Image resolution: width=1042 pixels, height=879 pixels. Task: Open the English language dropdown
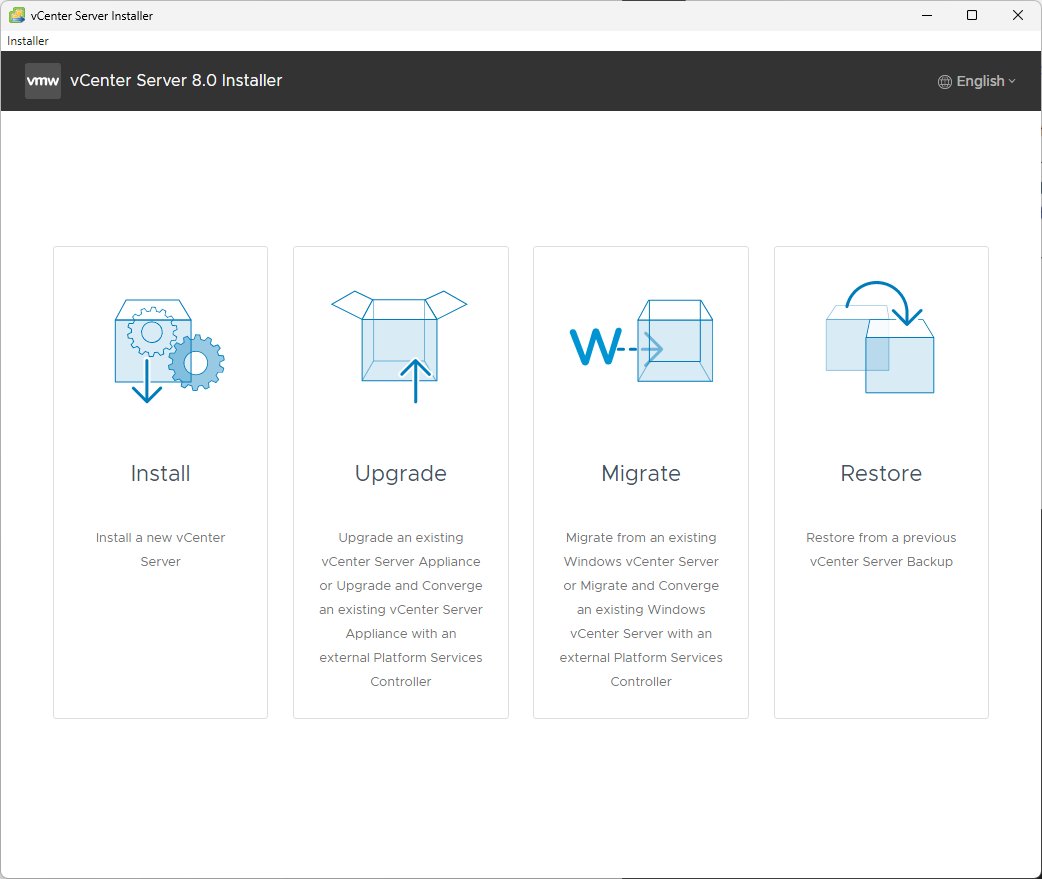coord(977,81)
